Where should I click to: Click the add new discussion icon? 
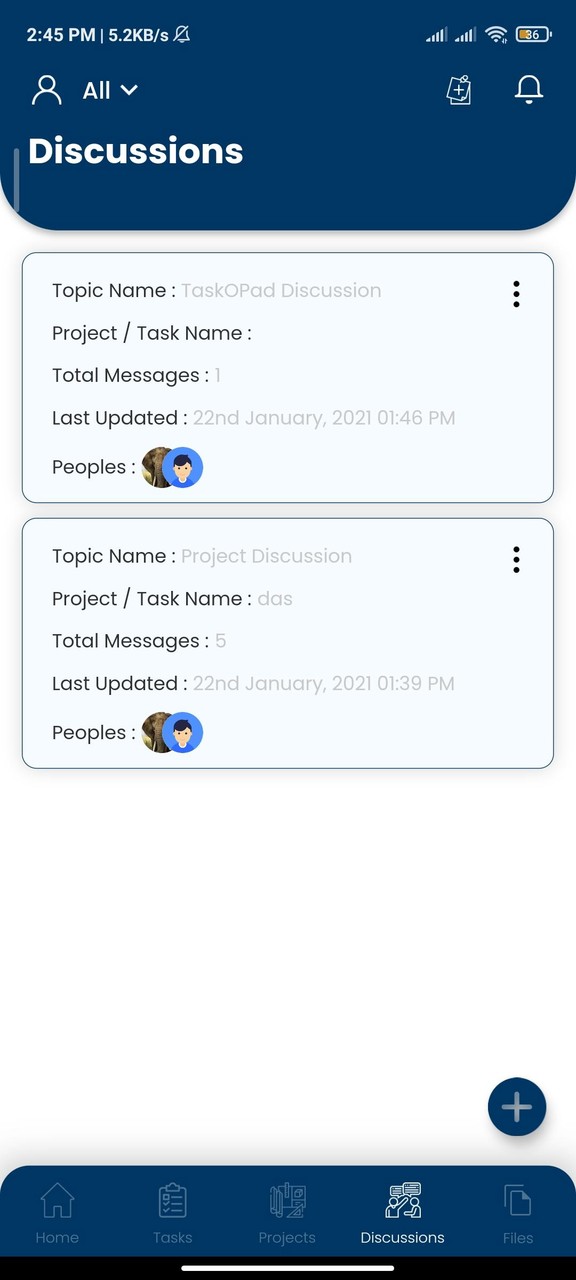458,90
